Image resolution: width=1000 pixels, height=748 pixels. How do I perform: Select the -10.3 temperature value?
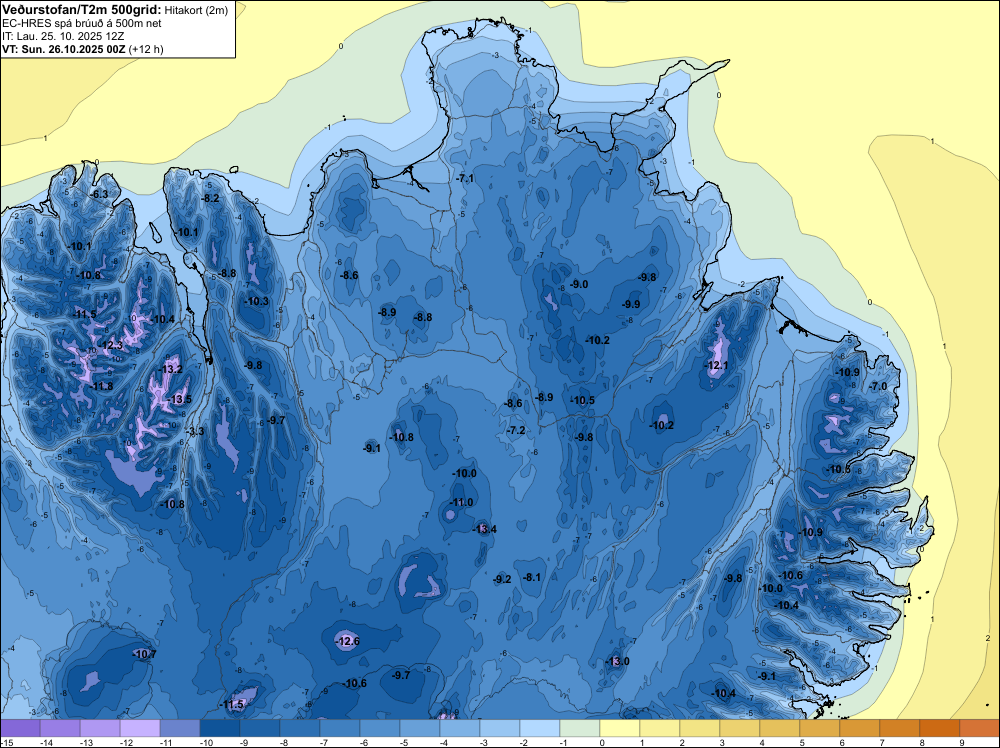click(256, 302)
